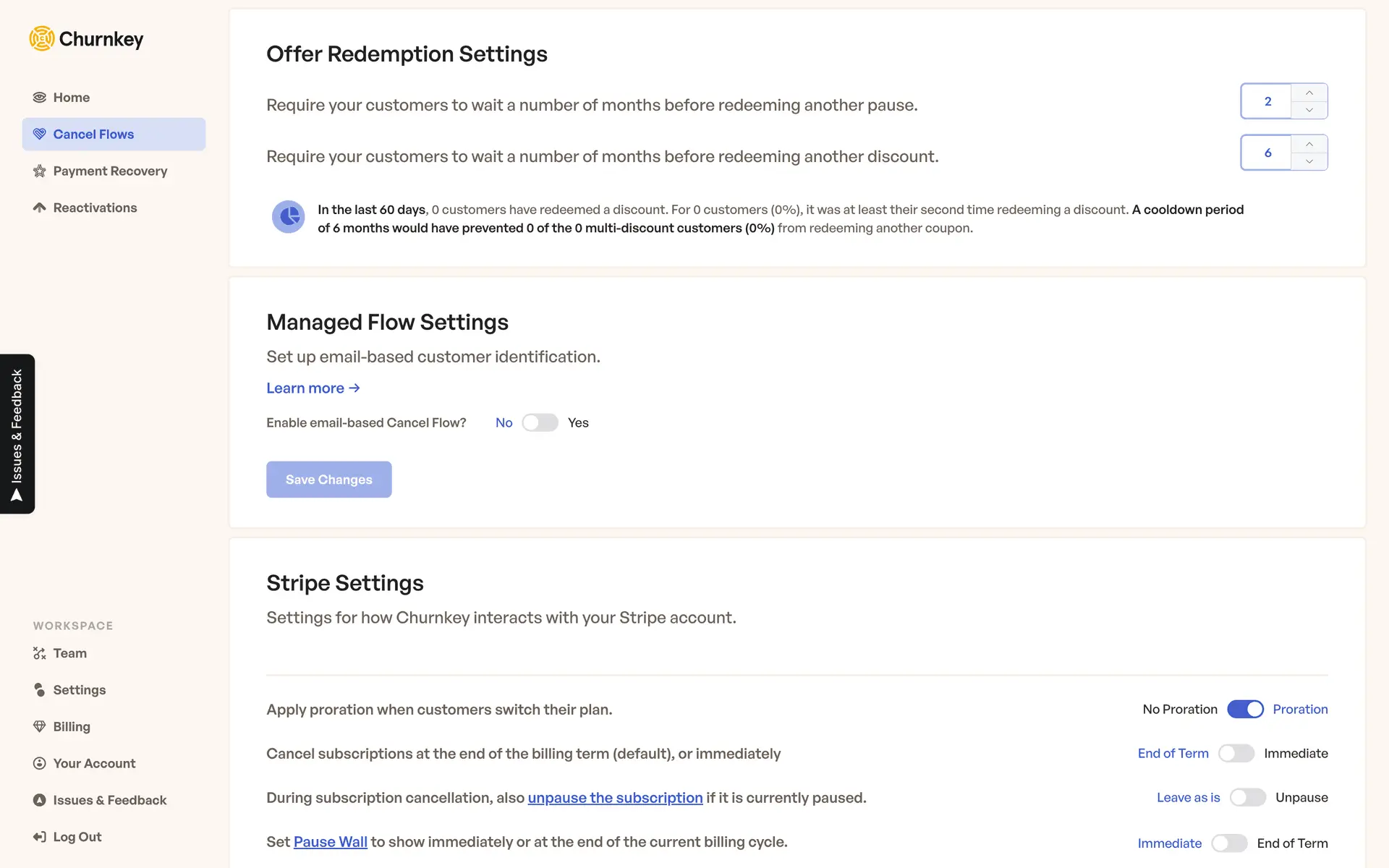Click the Payment Recovery star icon

(x=39, y=171)
